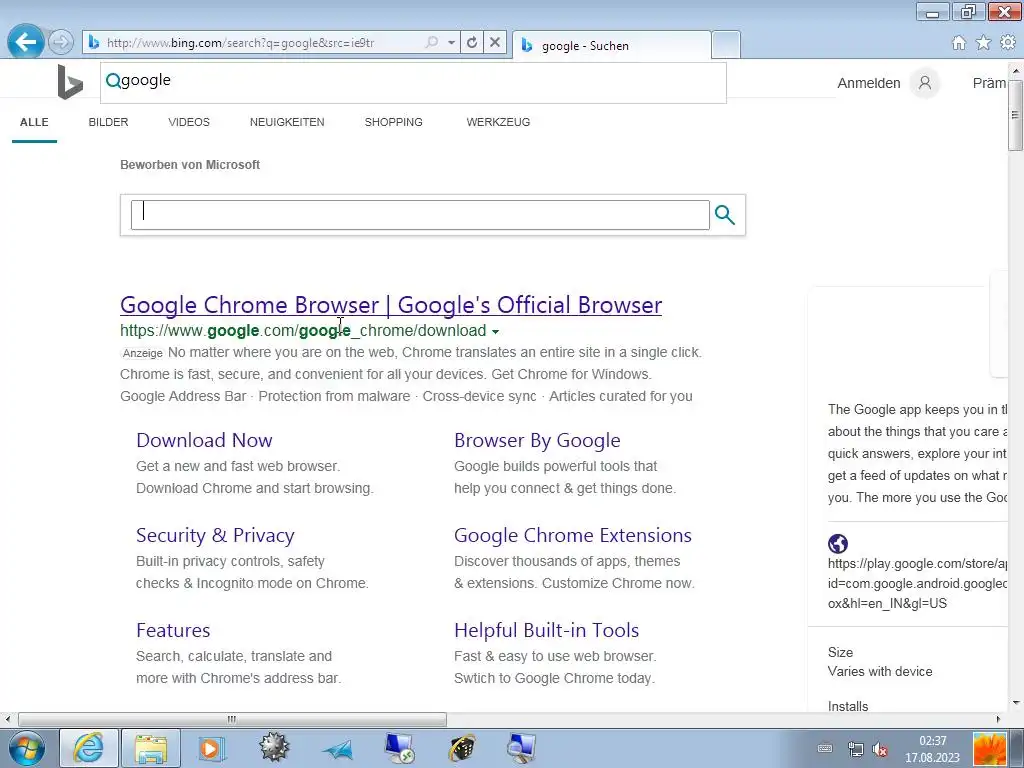The height and width of the screenshot is (768, 1024).
Task: Open the play.google.com store link
Action: pos(918,583)
